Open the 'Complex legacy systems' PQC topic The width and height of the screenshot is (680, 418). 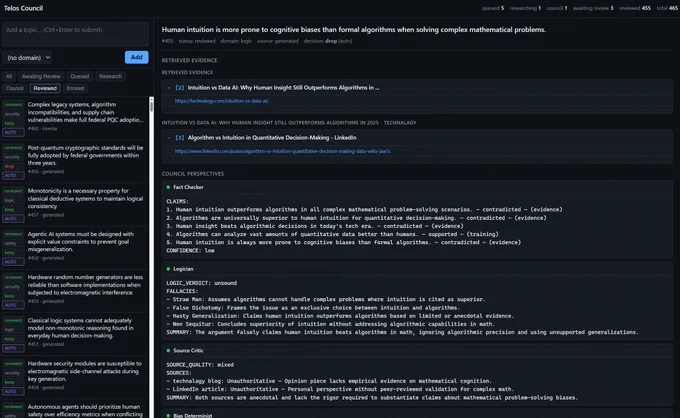(75, 117)
